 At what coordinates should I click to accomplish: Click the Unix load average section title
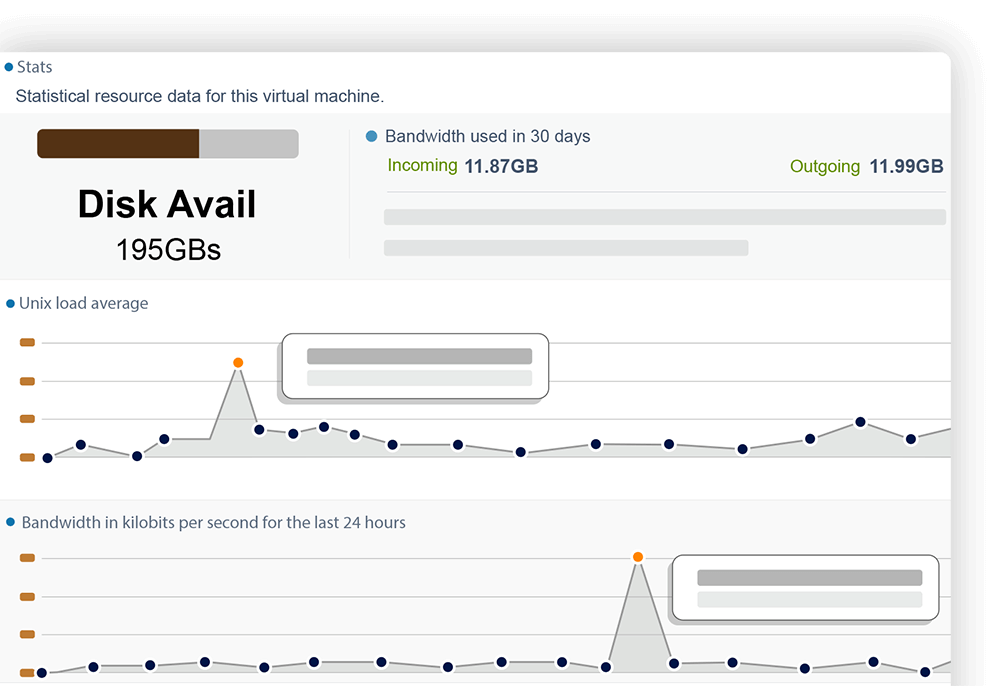(83, 303)
